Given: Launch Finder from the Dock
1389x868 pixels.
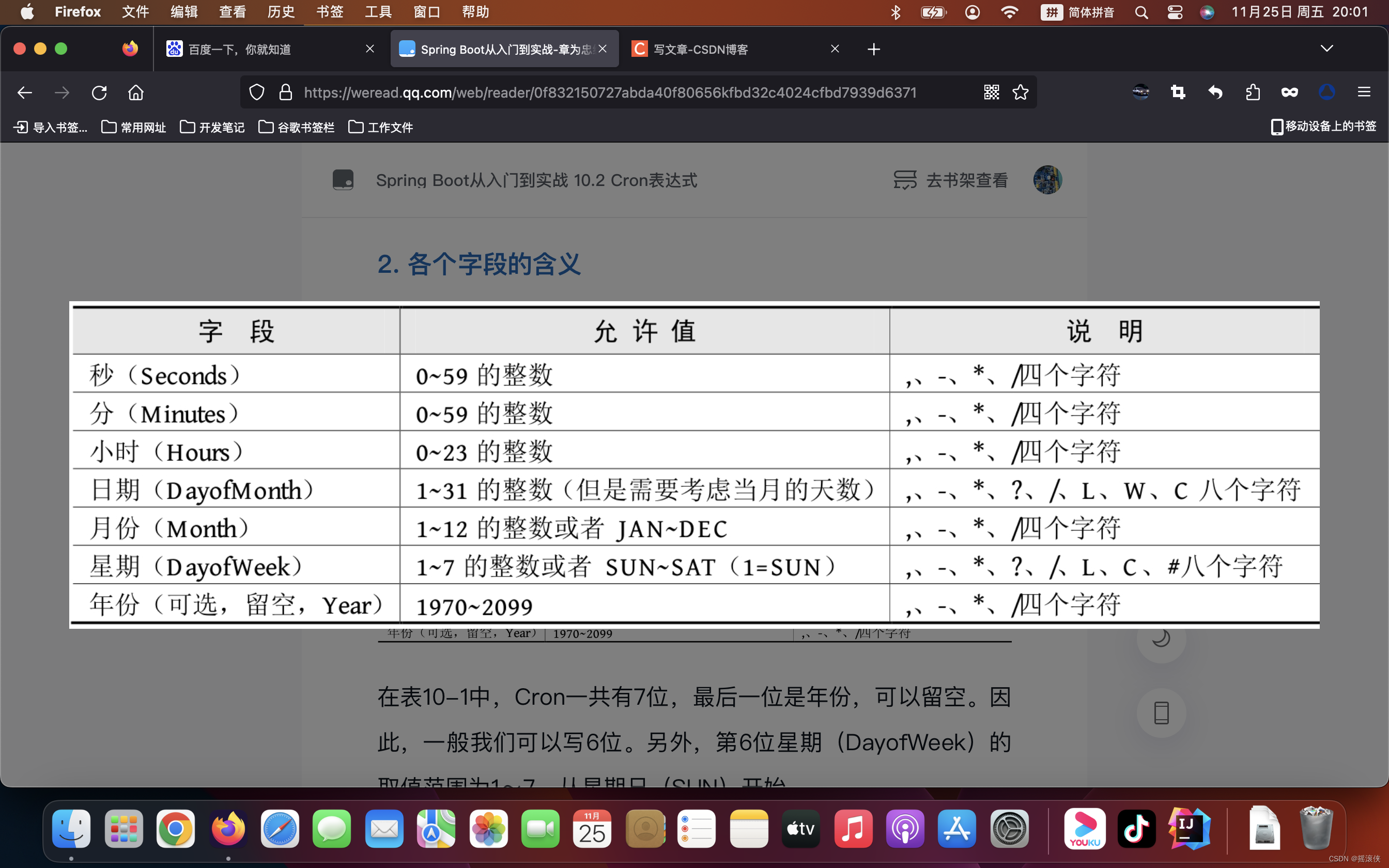Looking at the screenshot, I should [71, 828].
